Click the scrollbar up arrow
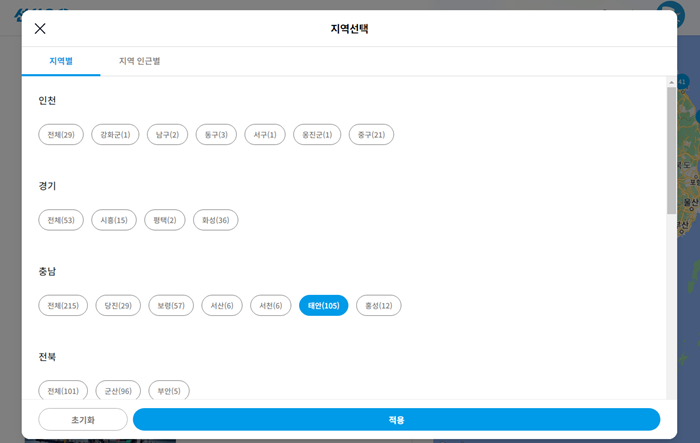The width and height of the screenshot is (700, 443). [x=671, y=83]
